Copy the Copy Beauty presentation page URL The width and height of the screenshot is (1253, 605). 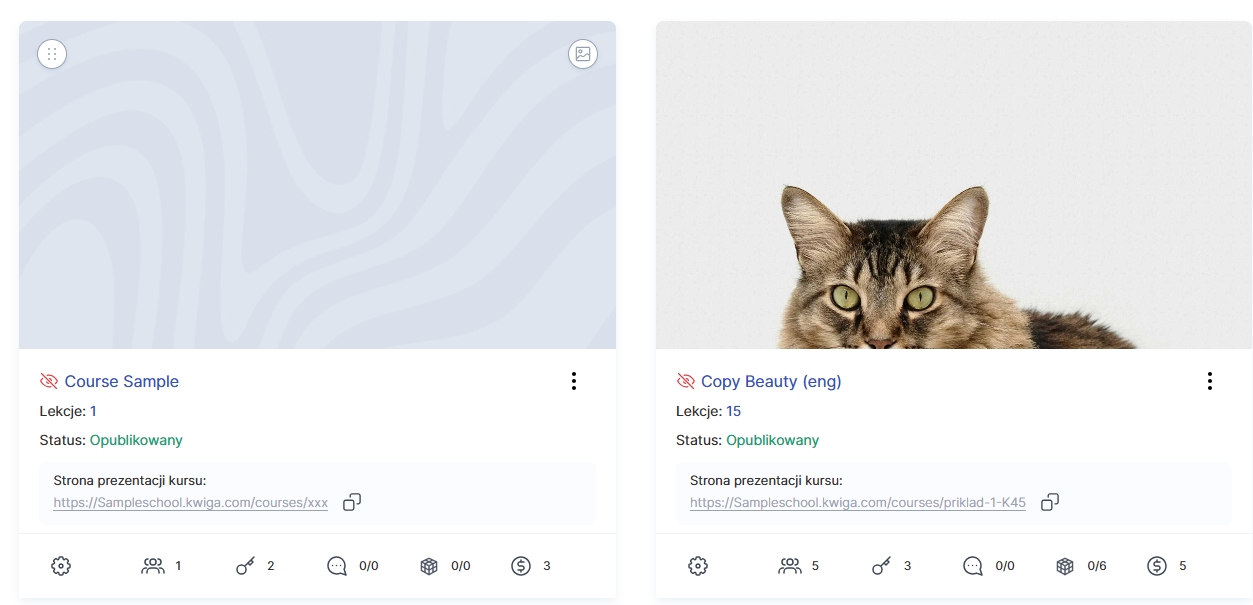point(1050,502)
